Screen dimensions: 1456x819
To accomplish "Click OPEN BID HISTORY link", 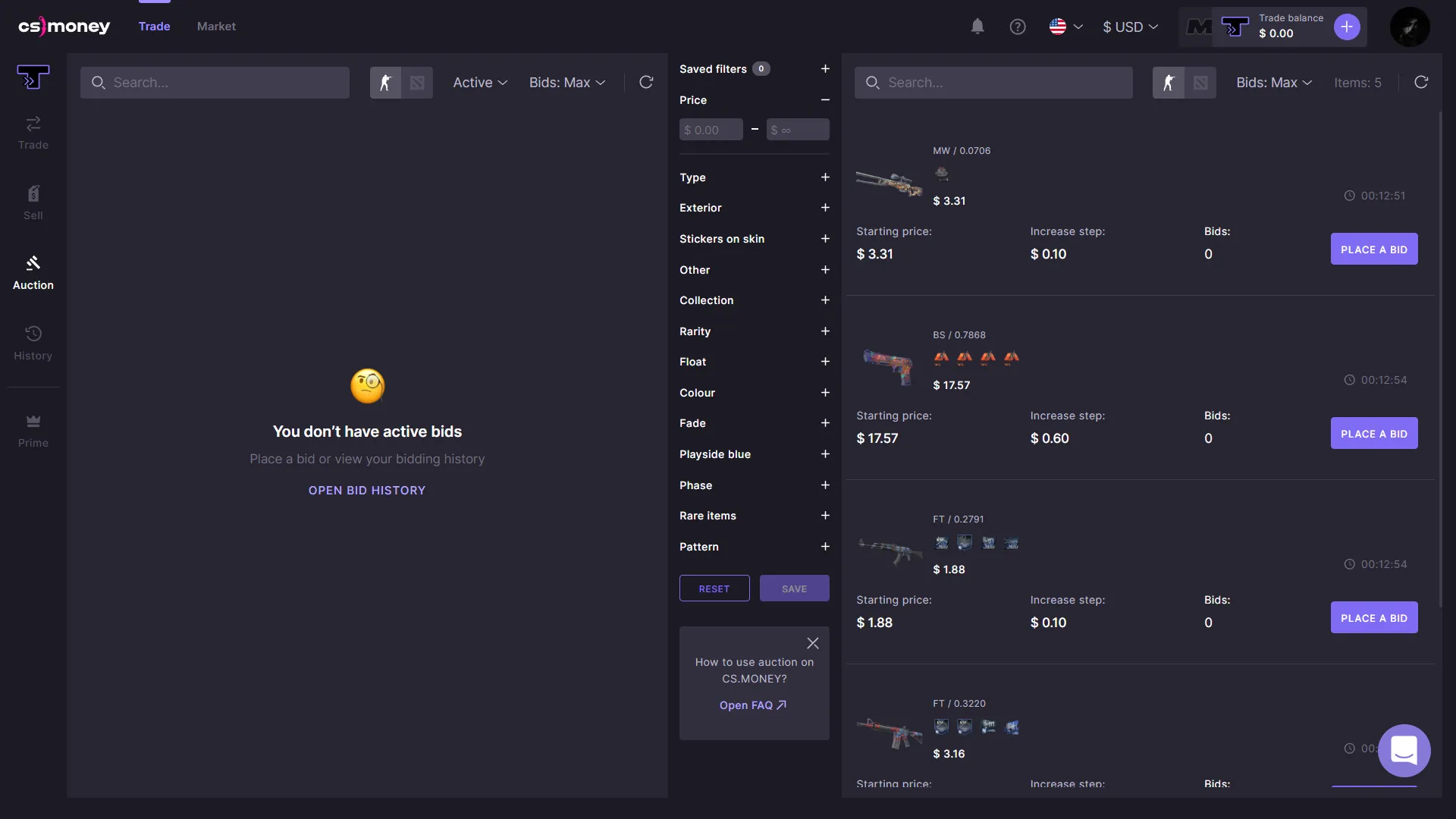I will tap(367, 491).
